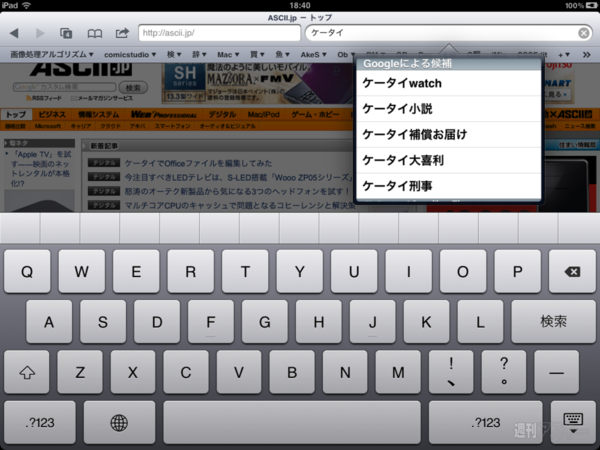Tap the SH series MAZZORA banner ad
Screen dimensions: 600x450
[x=257, y=83]
